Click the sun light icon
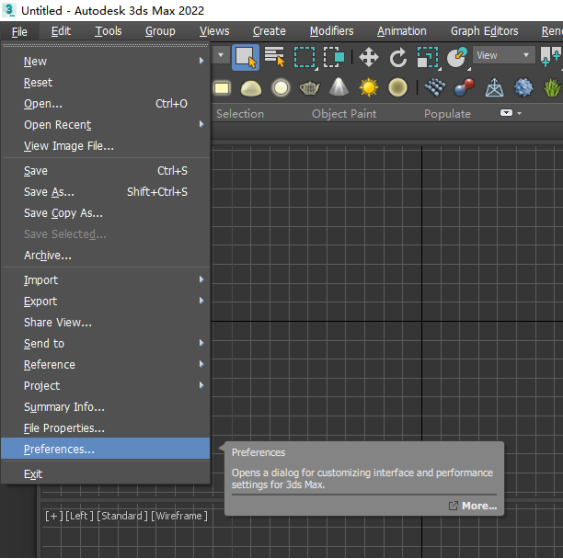Screen dimensions: 563x559 368,88
